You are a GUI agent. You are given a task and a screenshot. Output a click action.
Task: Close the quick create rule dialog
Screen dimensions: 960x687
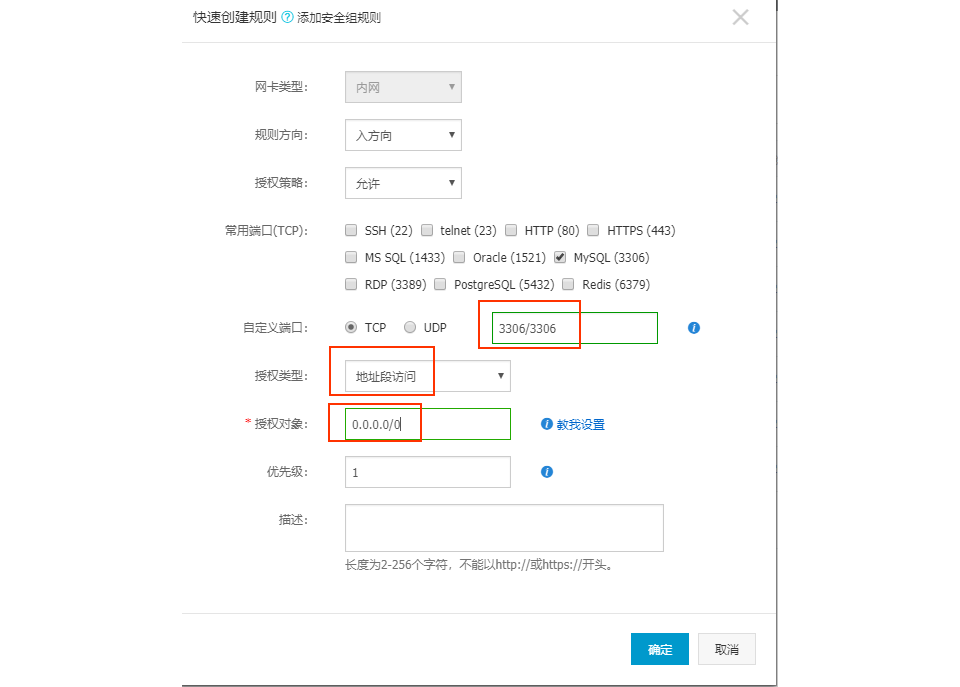click(740, 17)
